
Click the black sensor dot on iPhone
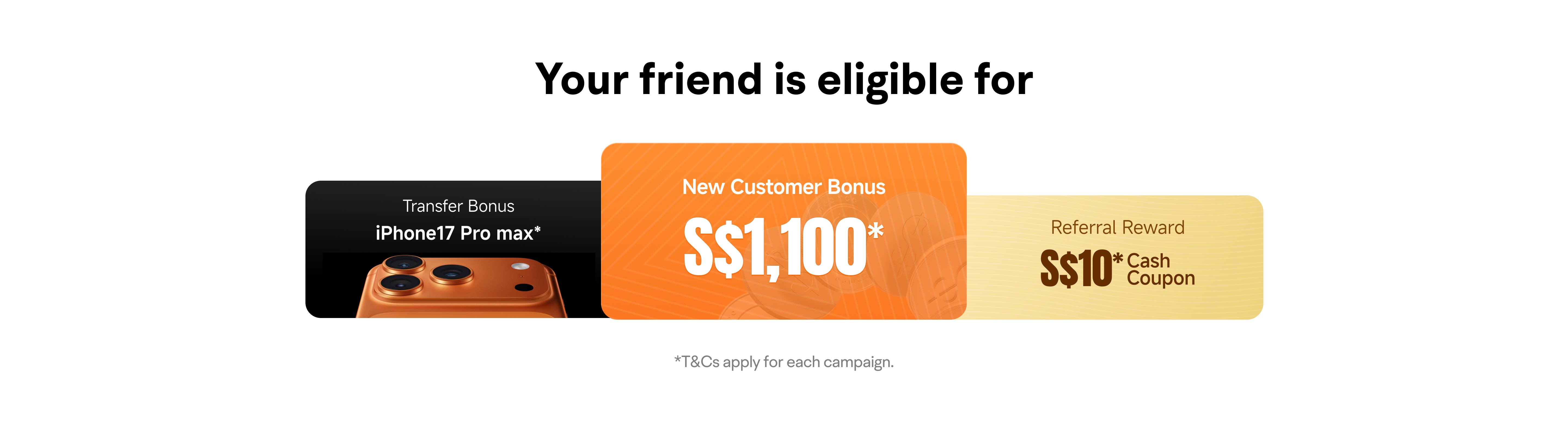click(x=524, y=287)
